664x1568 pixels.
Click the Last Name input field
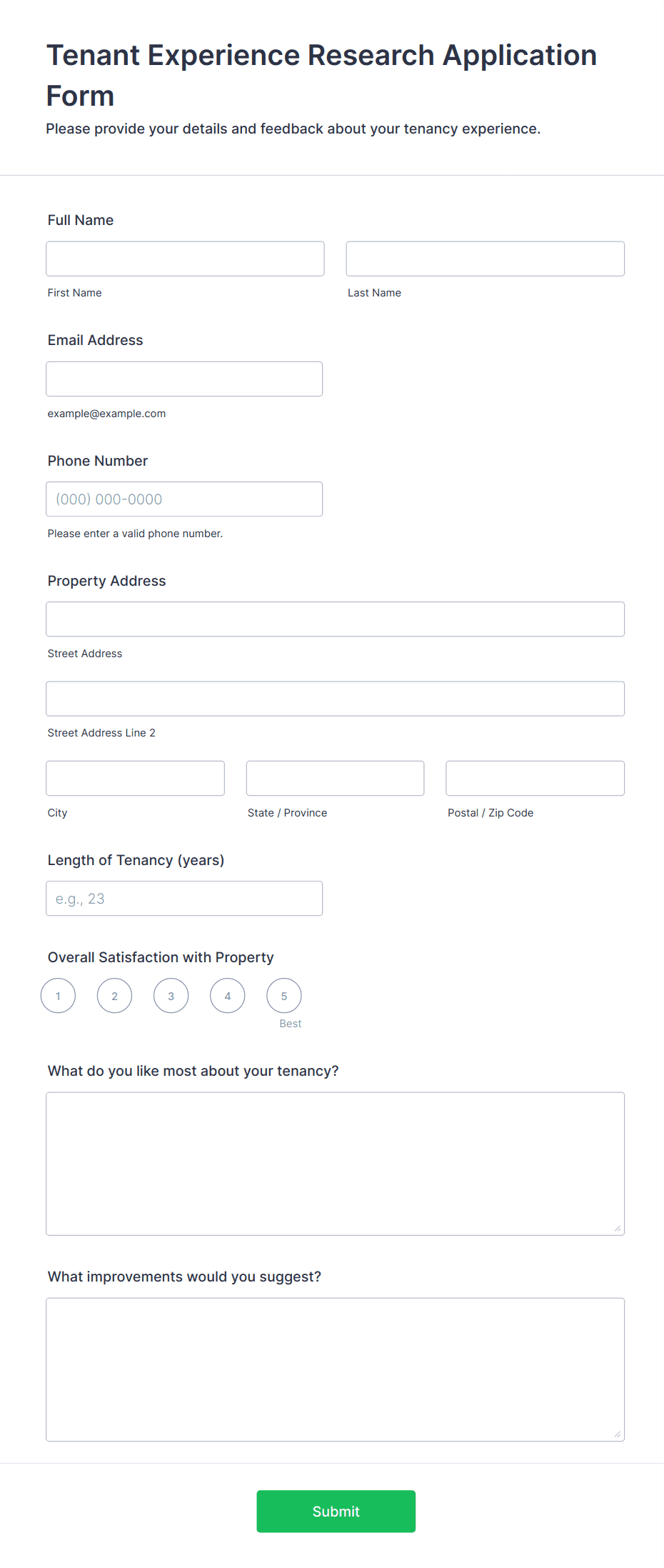pyautogui.click(x=484, y=259)
